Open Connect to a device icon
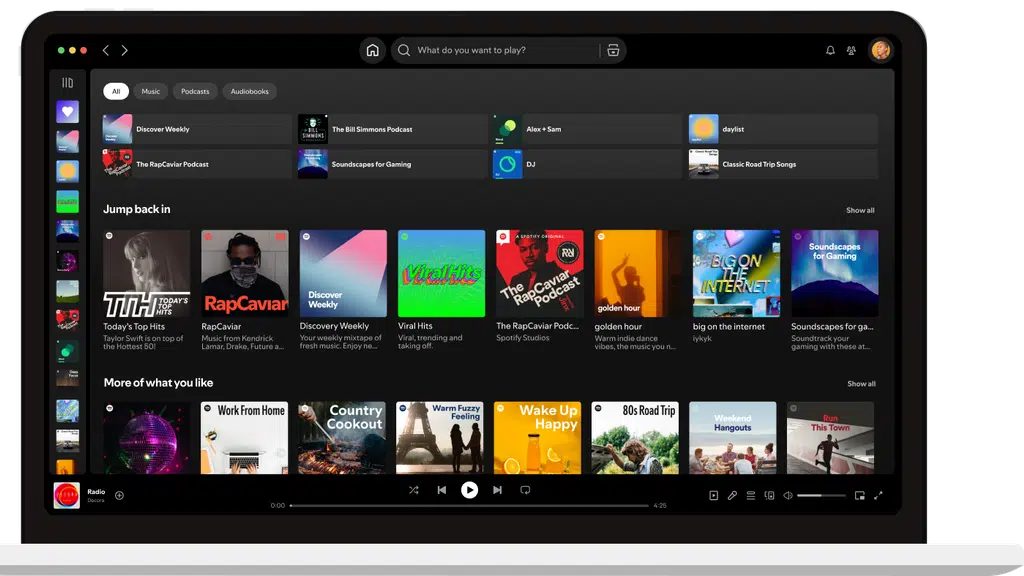 tap(769, 496)
